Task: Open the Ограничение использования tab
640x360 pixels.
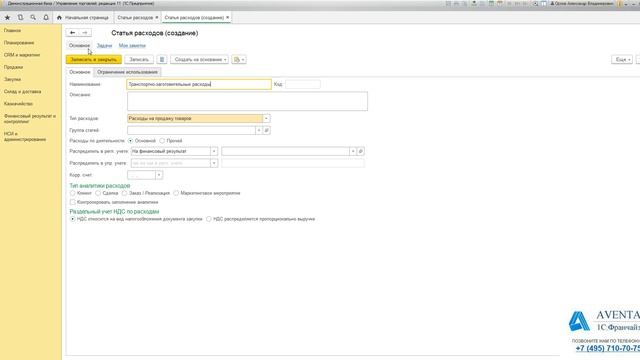Action: pos(127,72)
